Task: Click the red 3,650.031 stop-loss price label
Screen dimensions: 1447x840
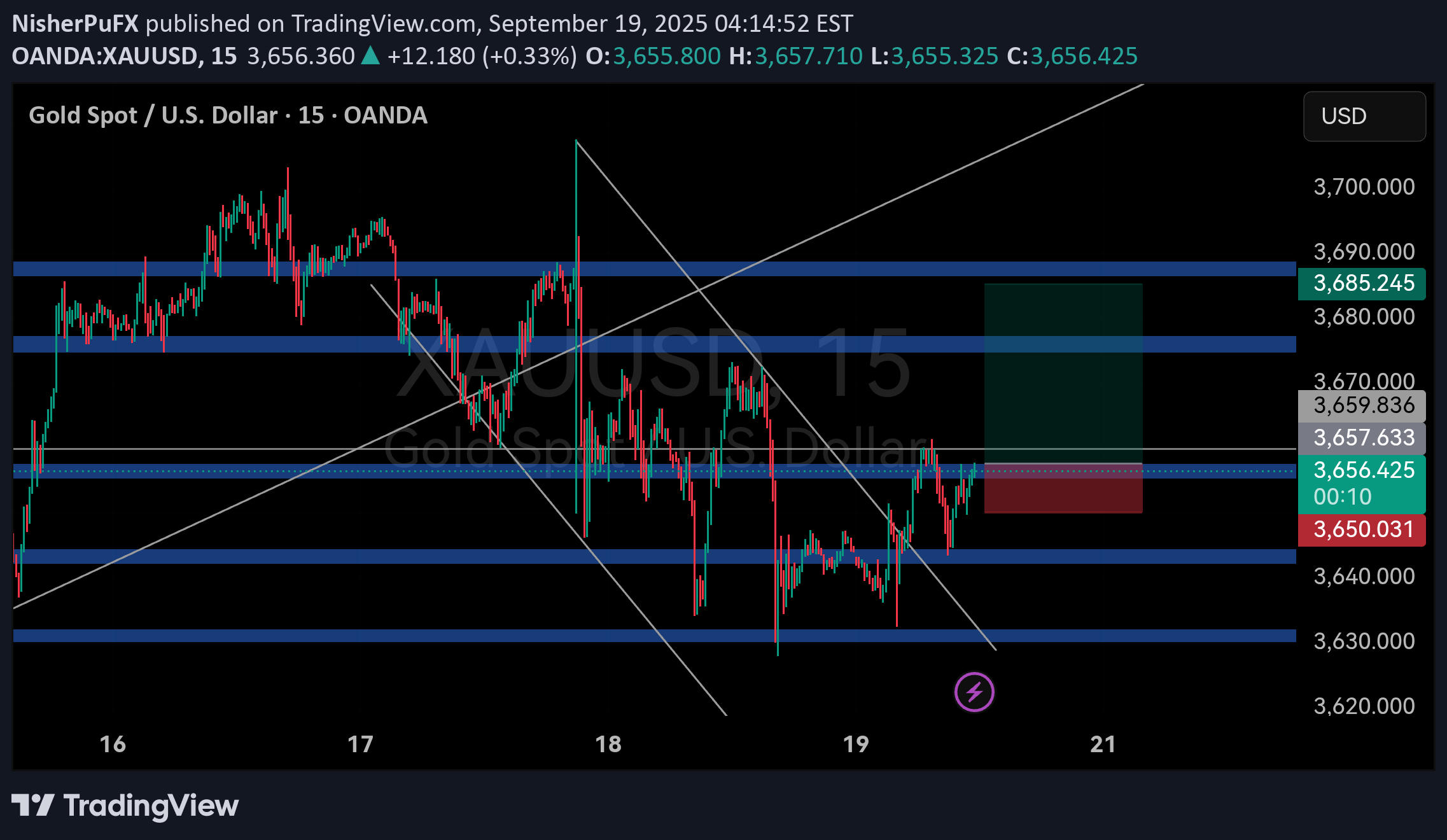Action: [1362, 529]
